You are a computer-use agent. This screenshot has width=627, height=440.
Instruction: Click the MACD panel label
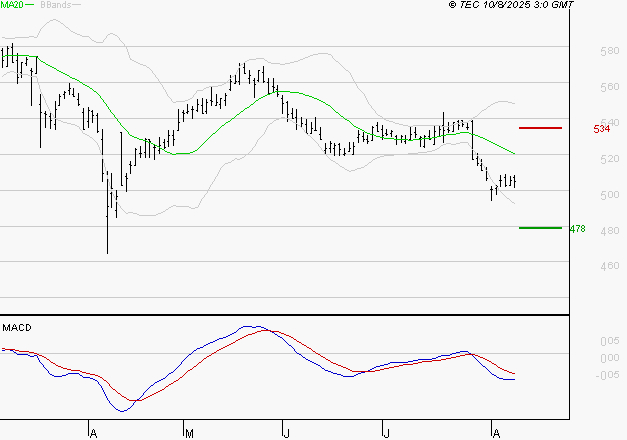coord(17,328)
